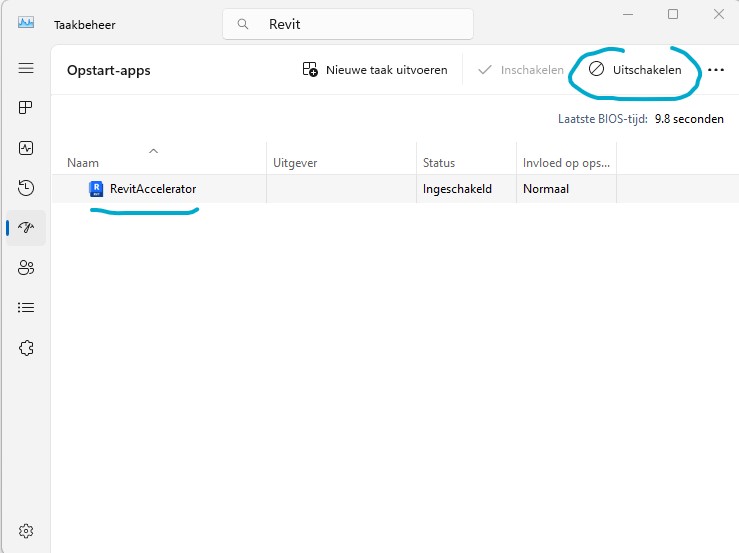Image resolution: width=739 pixels, height=553 pixels.
Task: Select the RevitAccelerator row name
Action: [x=153, y=189]
